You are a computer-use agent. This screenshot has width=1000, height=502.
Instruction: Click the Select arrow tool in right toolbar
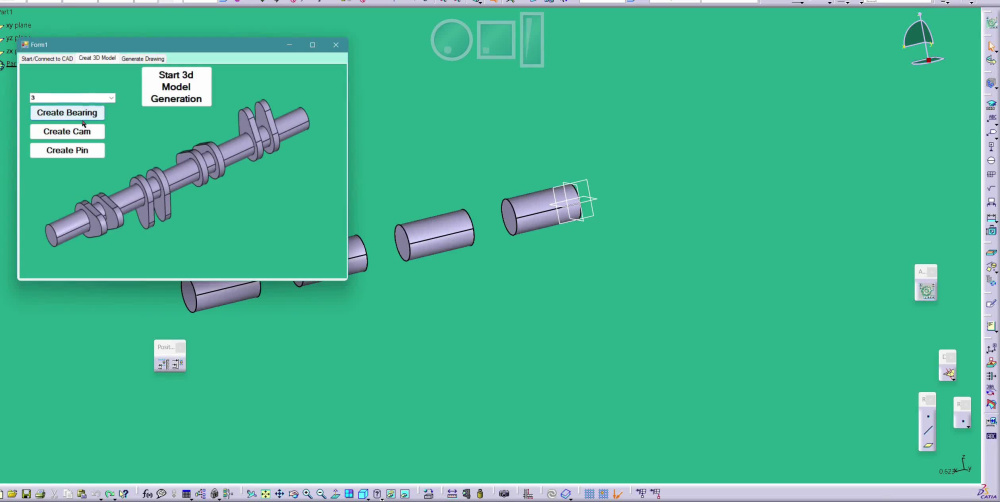991,46
